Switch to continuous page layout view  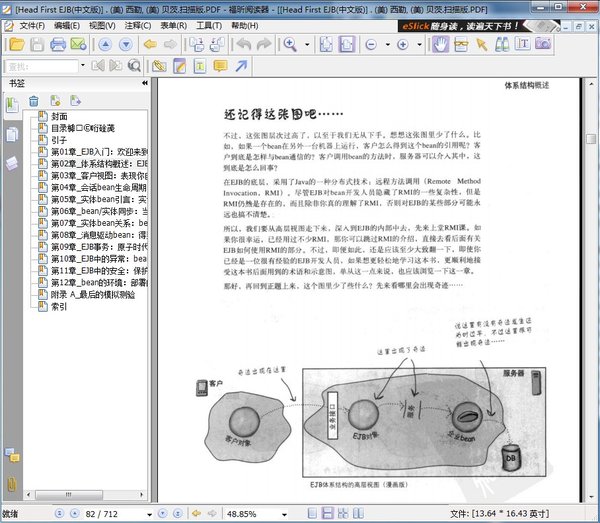(328, 513)
